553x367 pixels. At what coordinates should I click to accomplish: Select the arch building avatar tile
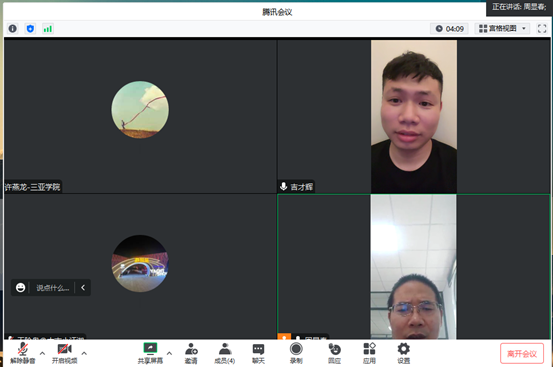click(140, 263)
